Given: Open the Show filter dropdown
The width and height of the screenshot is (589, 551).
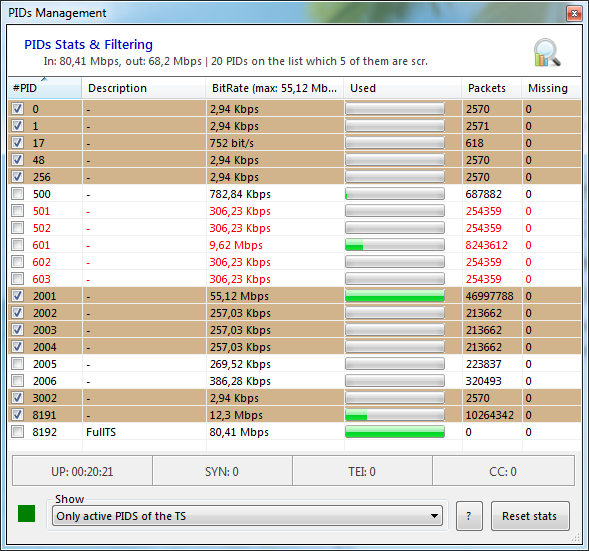Looking at the screenshot, I should click(x=247, y=516).
